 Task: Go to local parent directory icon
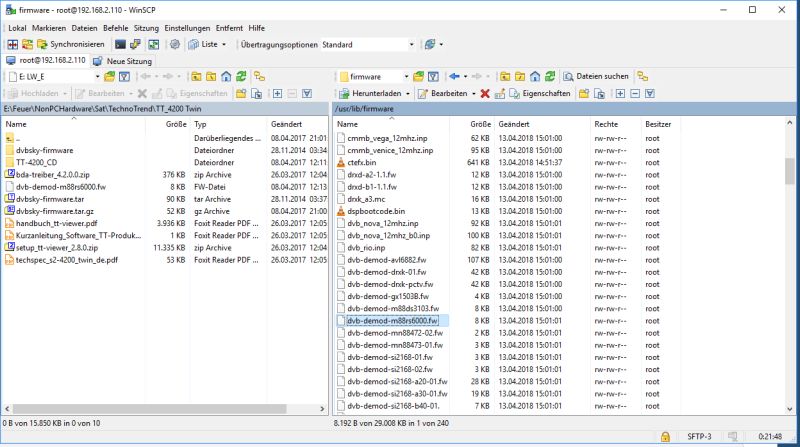click(x=196, y=77)
